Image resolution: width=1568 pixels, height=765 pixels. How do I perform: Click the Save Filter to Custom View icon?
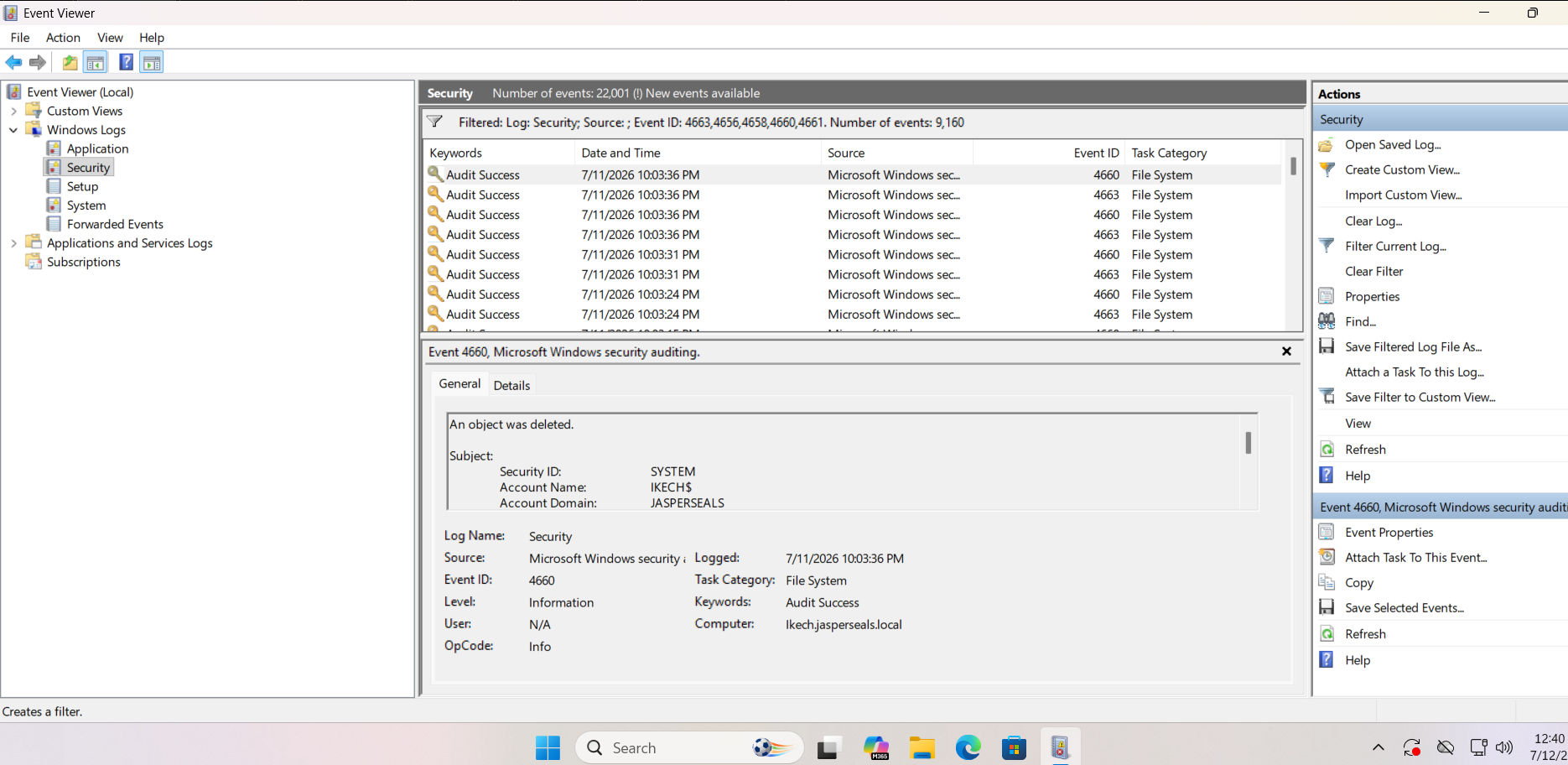pos(1327,397)
